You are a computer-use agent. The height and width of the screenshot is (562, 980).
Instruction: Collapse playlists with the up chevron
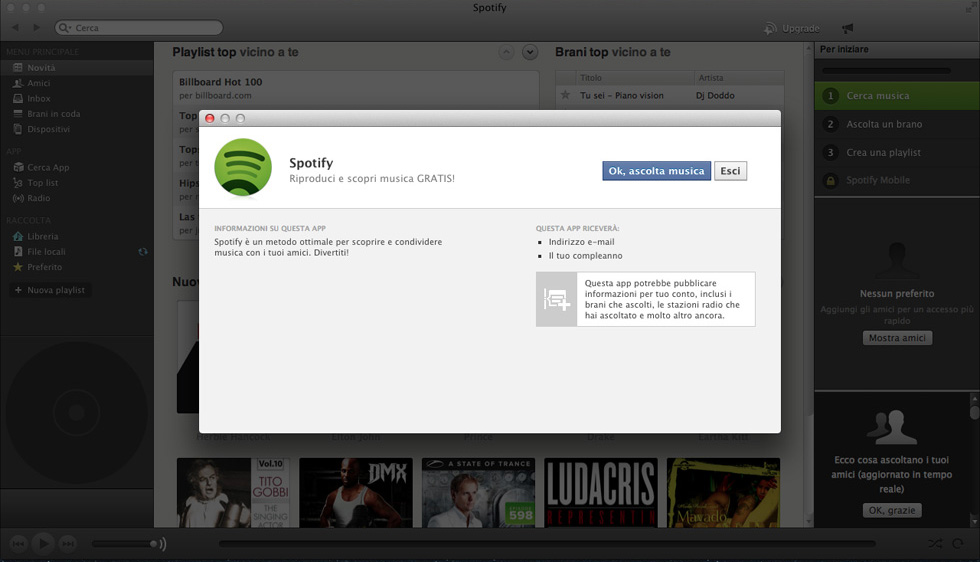pyautogui.click(x=506, y=52)
